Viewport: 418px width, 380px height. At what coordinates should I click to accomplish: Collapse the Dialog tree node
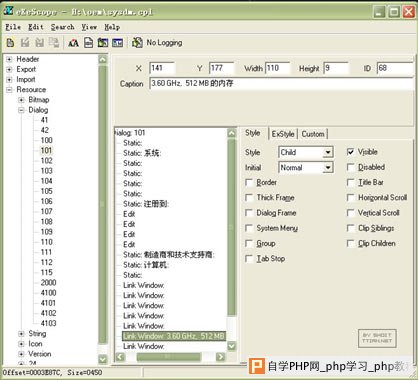tap(21, 110)
